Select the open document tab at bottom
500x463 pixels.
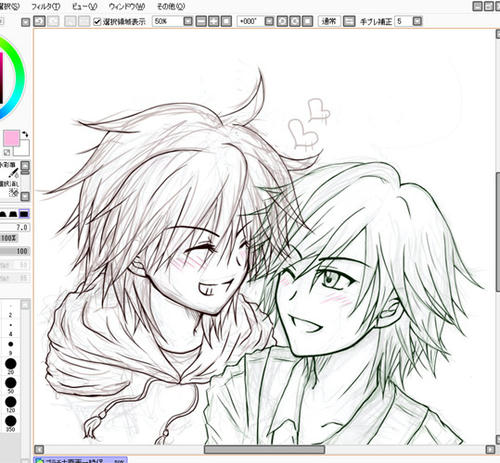[80, 460]
